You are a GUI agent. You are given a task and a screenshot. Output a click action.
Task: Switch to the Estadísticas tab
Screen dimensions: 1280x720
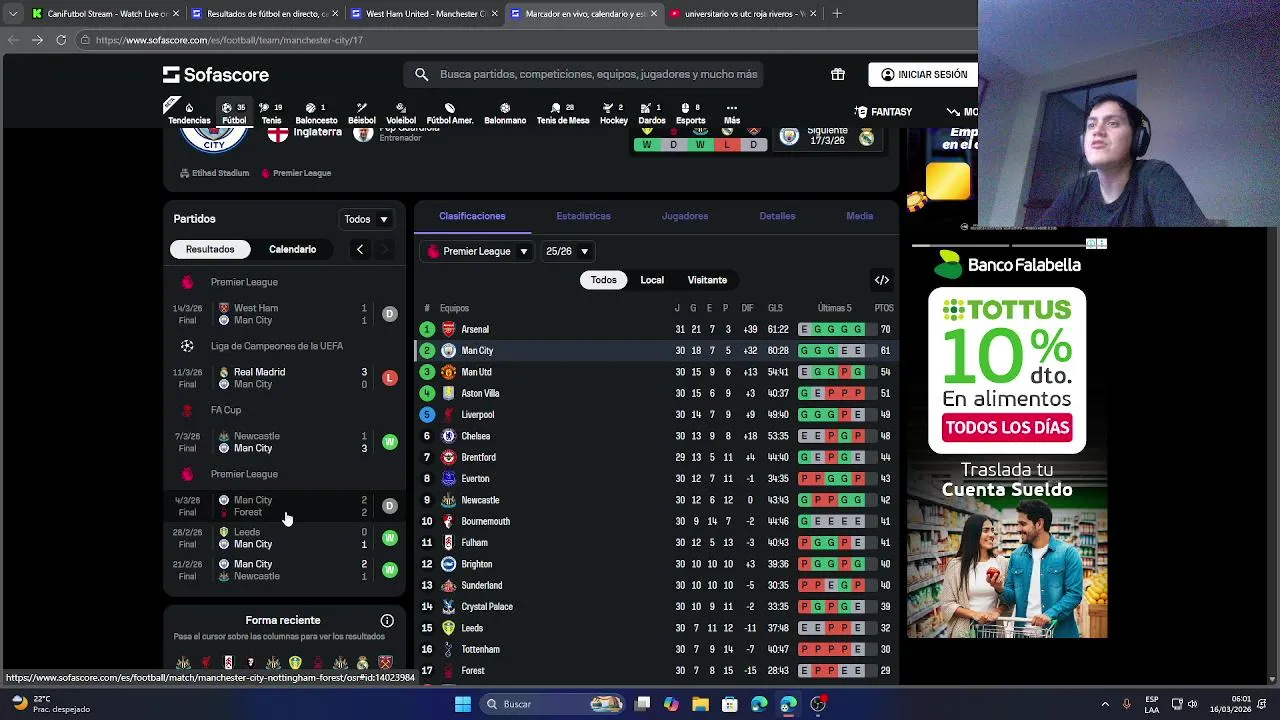point(583,216)
